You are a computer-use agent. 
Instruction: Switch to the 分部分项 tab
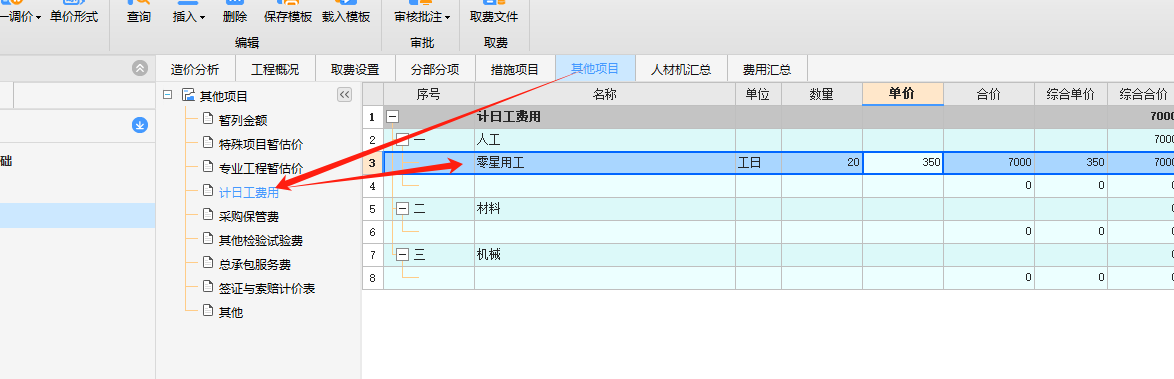tap(435, 70)
